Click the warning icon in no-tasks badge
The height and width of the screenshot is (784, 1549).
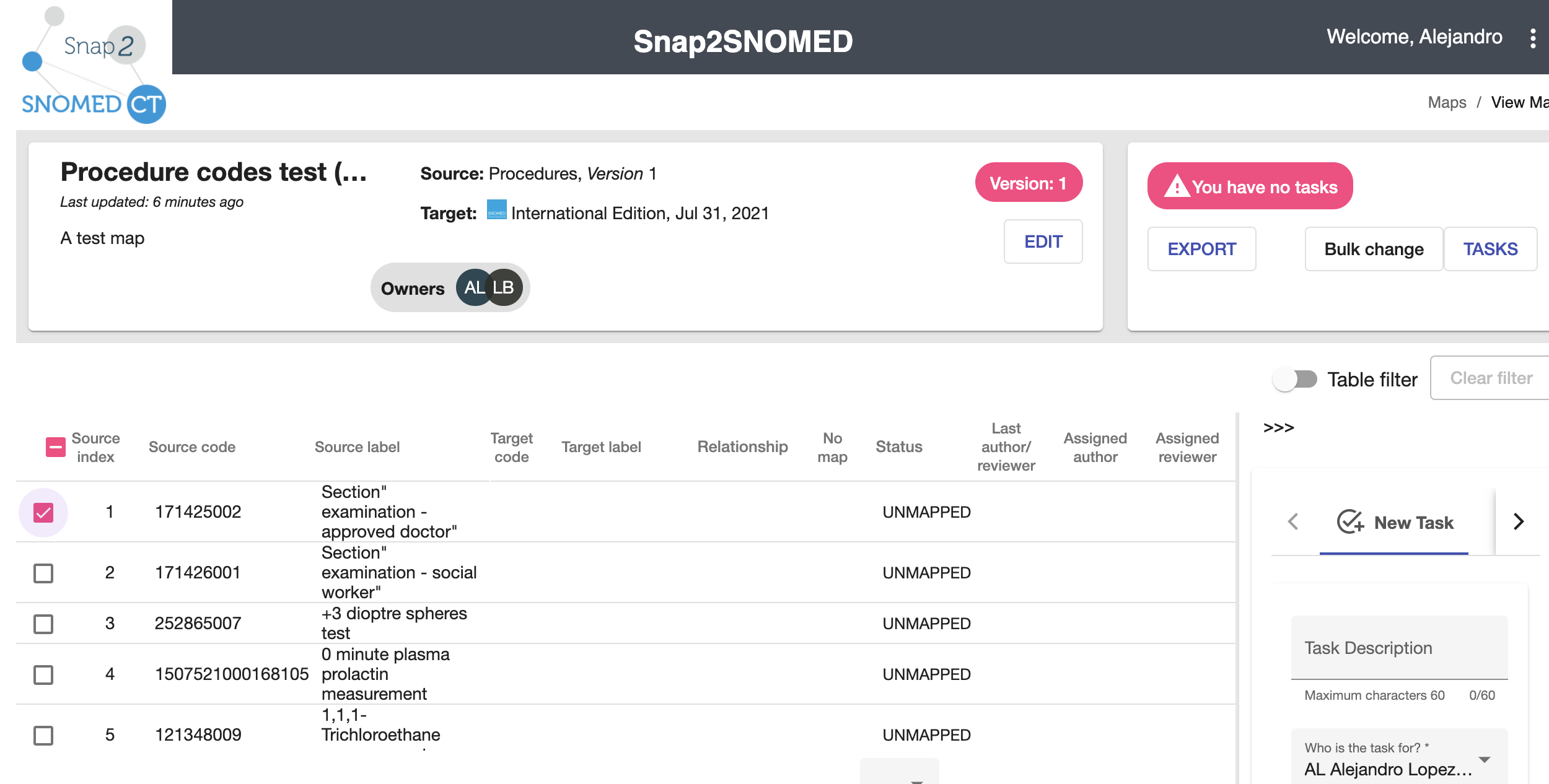coord(1177,186)
